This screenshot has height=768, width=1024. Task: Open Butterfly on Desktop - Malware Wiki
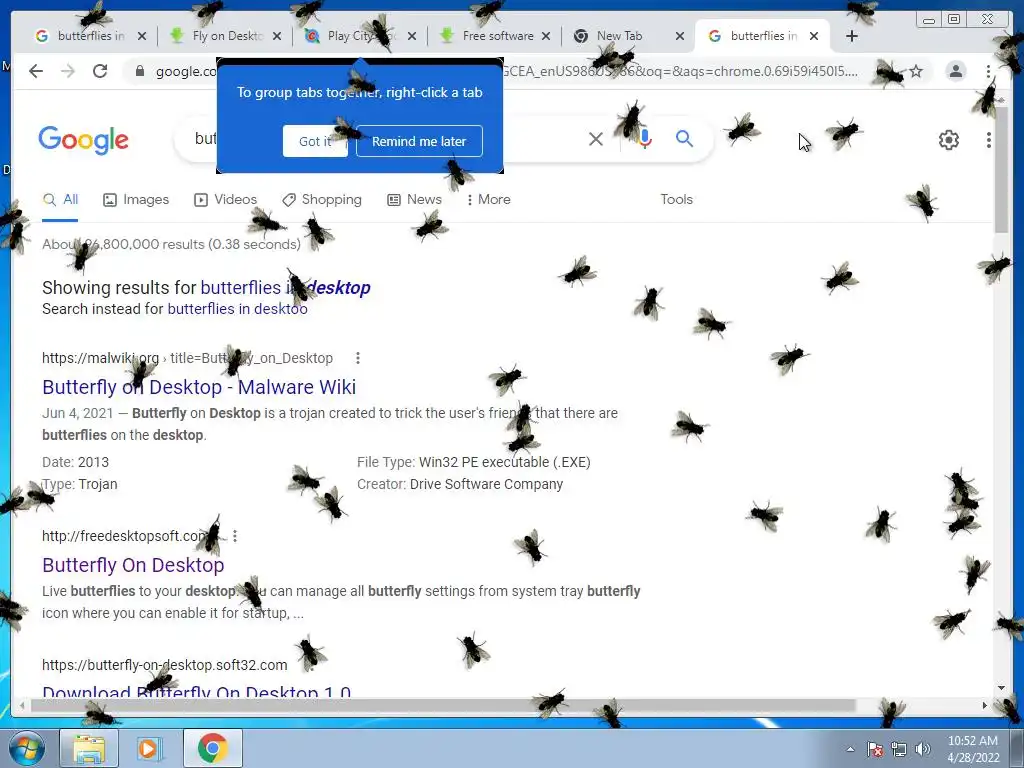point(199,387)
